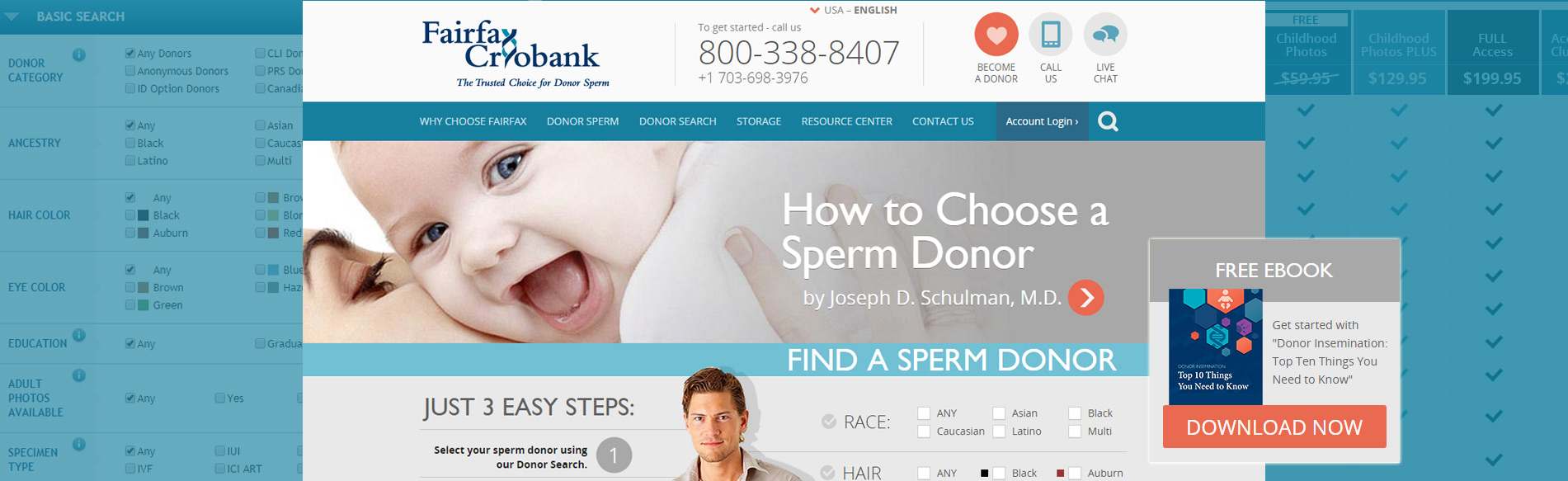This screenshot has width=1568, height=481.
Task: Click the info icon beside Donor Category
Action: pos(79,55)
